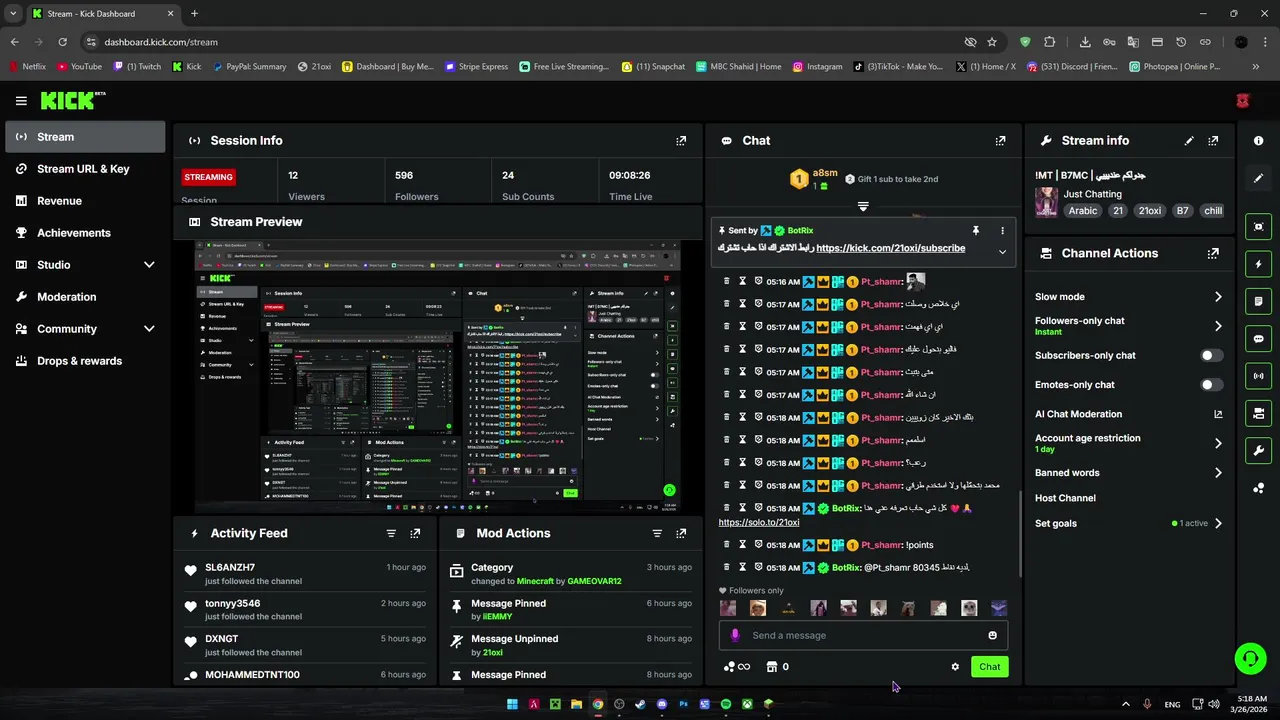Pop out the Stream info panel
The width and height of the screenshot is (1280, 720).
[1213, 141]
